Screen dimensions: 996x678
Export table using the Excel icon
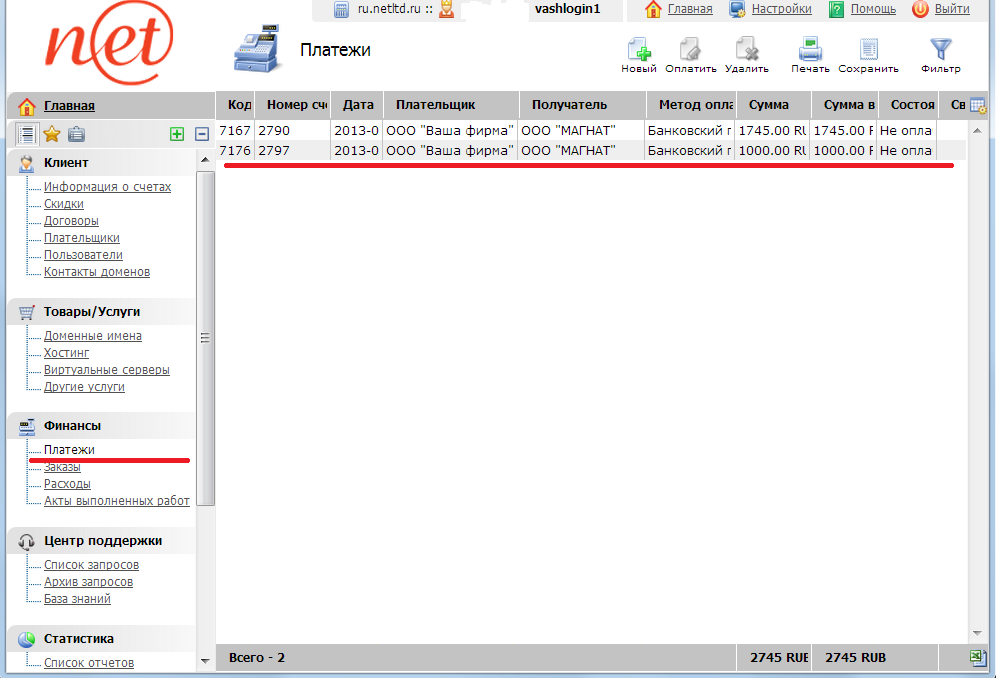click(978, 657)
